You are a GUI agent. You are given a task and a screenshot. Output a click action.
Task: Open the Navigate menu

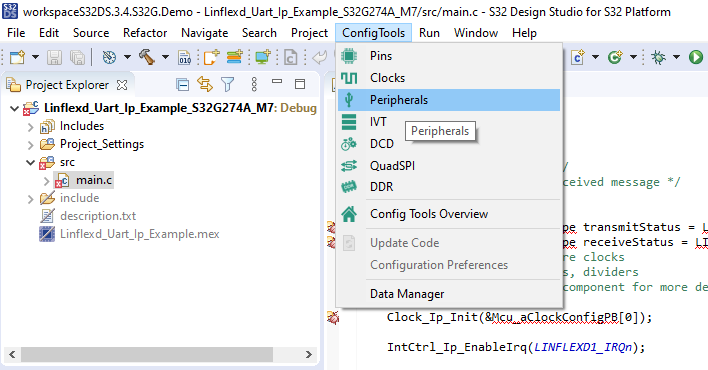pyautogui.click(x=205, y=33)
